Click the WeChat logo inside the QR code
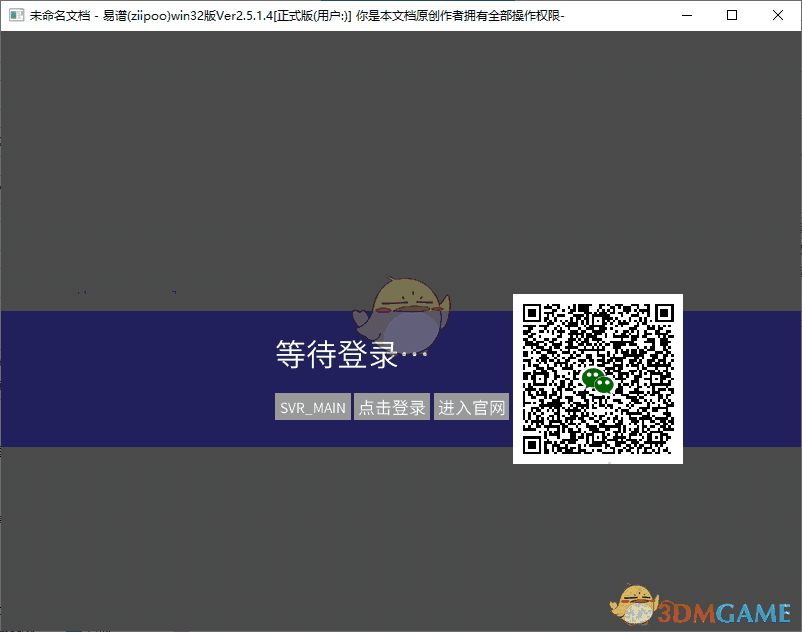Image resolution: width=802 pixels, height=632 pixels. 598,378
